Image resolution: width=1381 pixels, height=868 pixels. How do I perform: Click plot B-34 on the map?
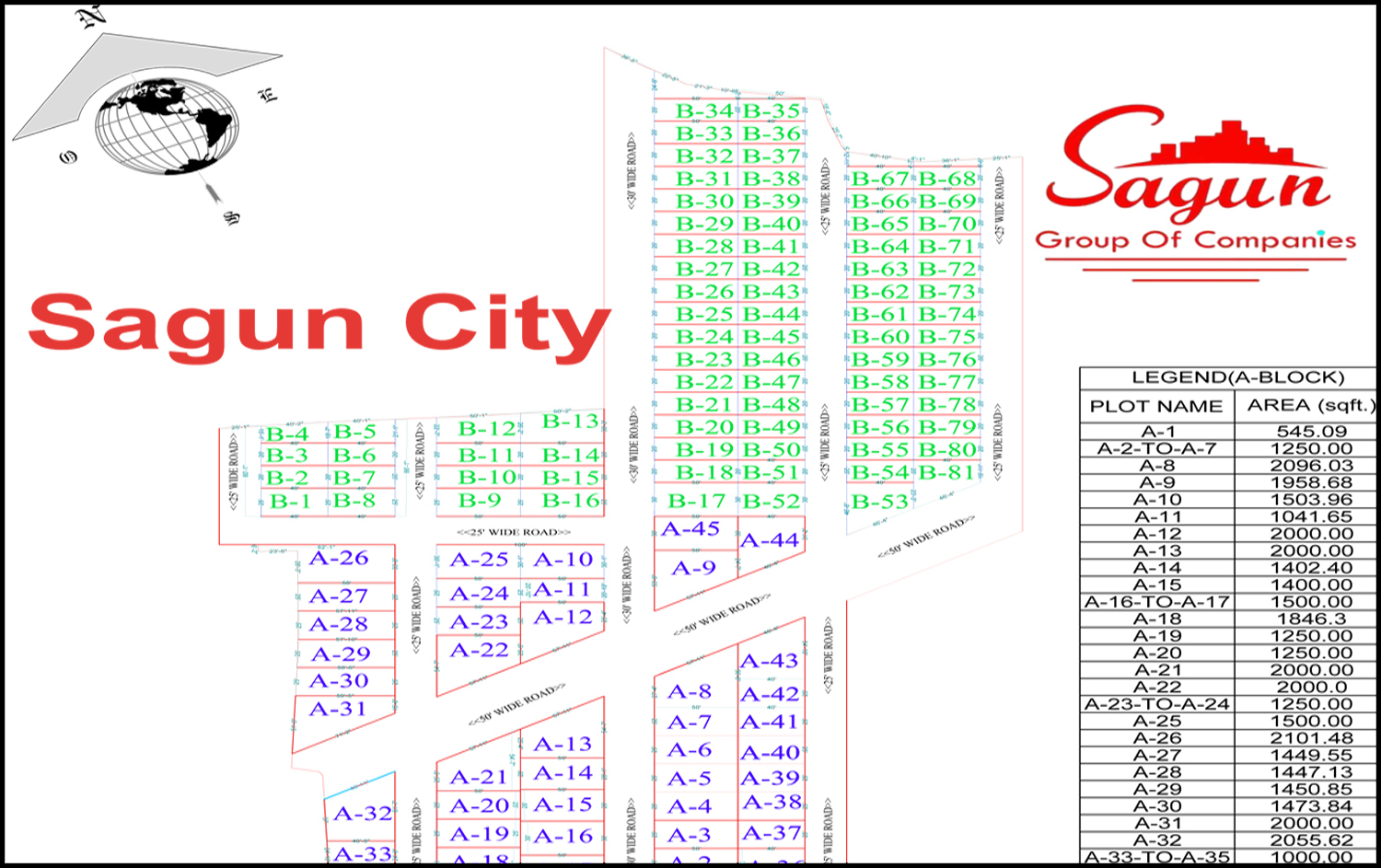click(704, 110)
